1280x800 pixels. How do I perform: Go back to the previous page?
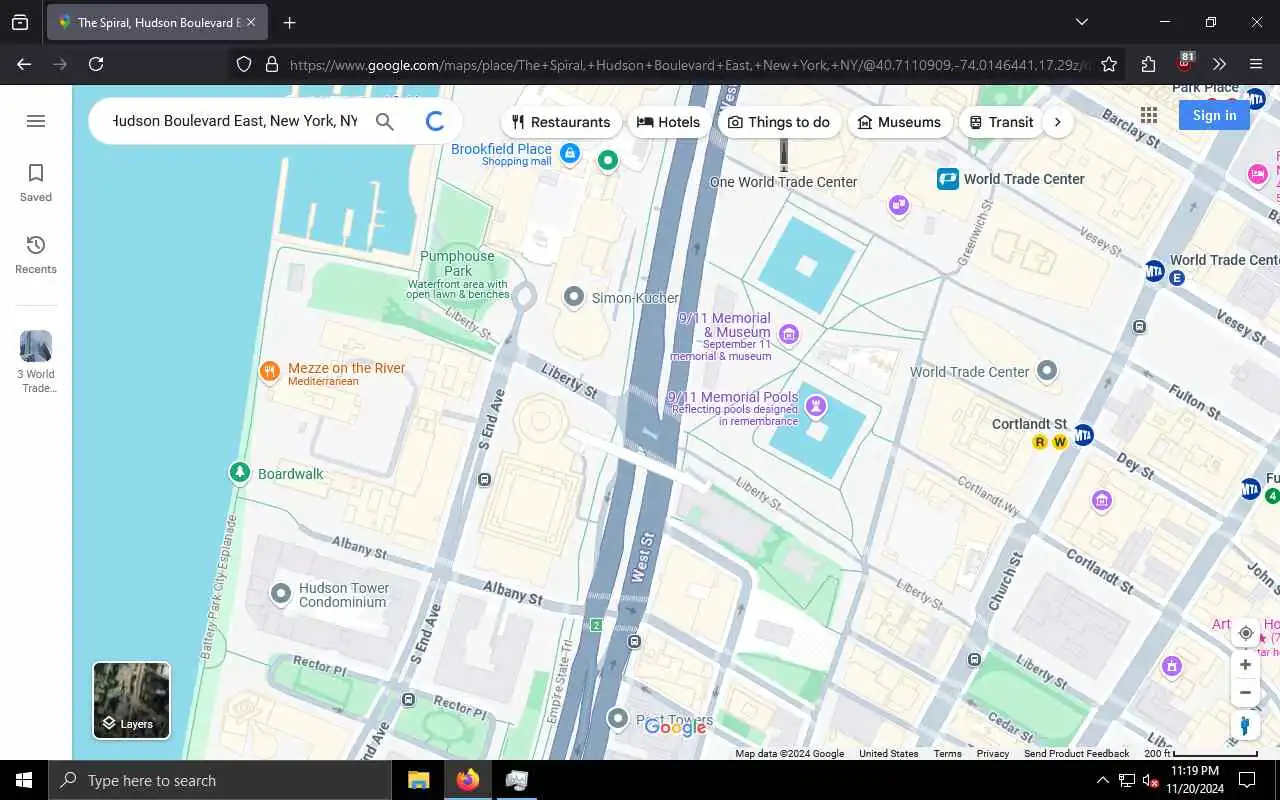24,64
